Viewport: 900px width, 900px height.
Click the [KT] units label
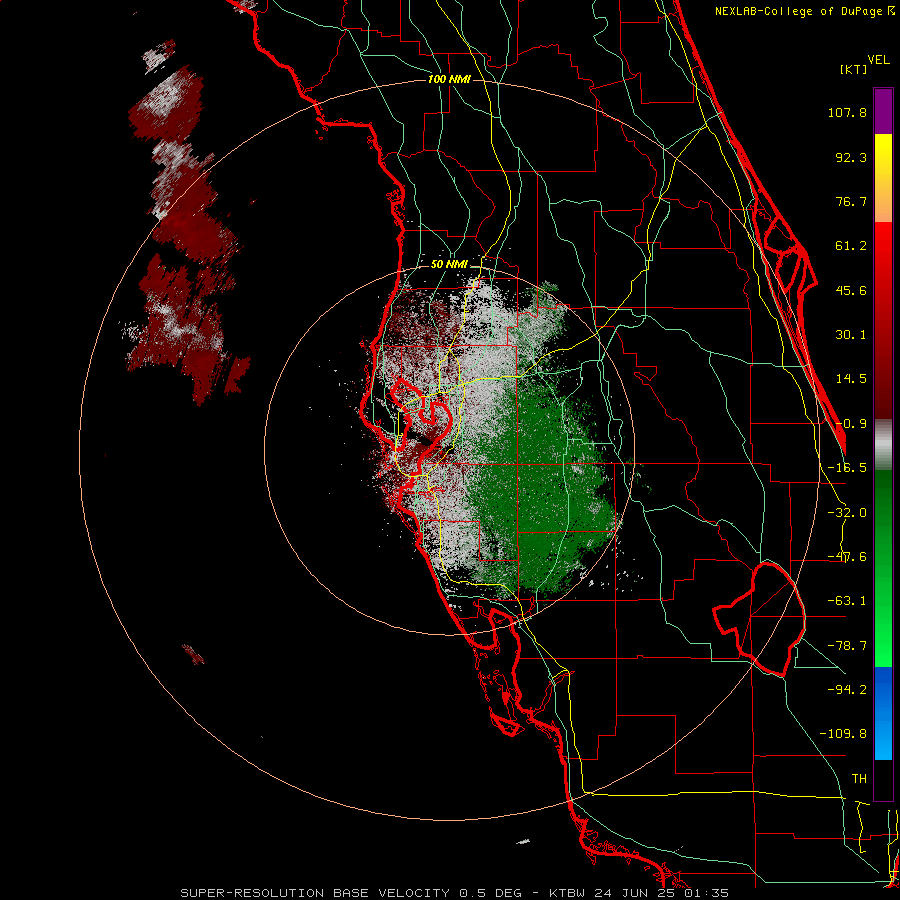(x=853, y=69)
